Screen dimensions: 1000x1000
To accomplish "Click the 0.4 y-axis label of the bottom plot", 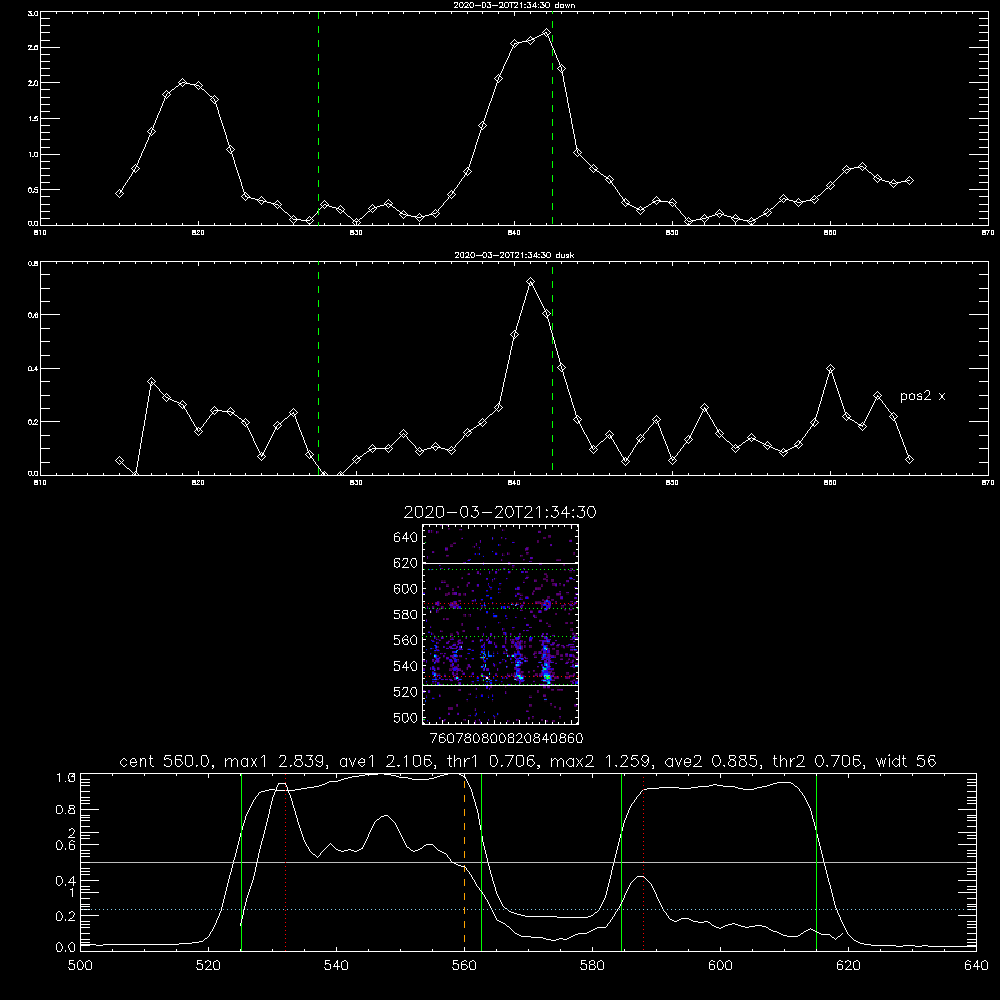I will click(x=66, y=881).
